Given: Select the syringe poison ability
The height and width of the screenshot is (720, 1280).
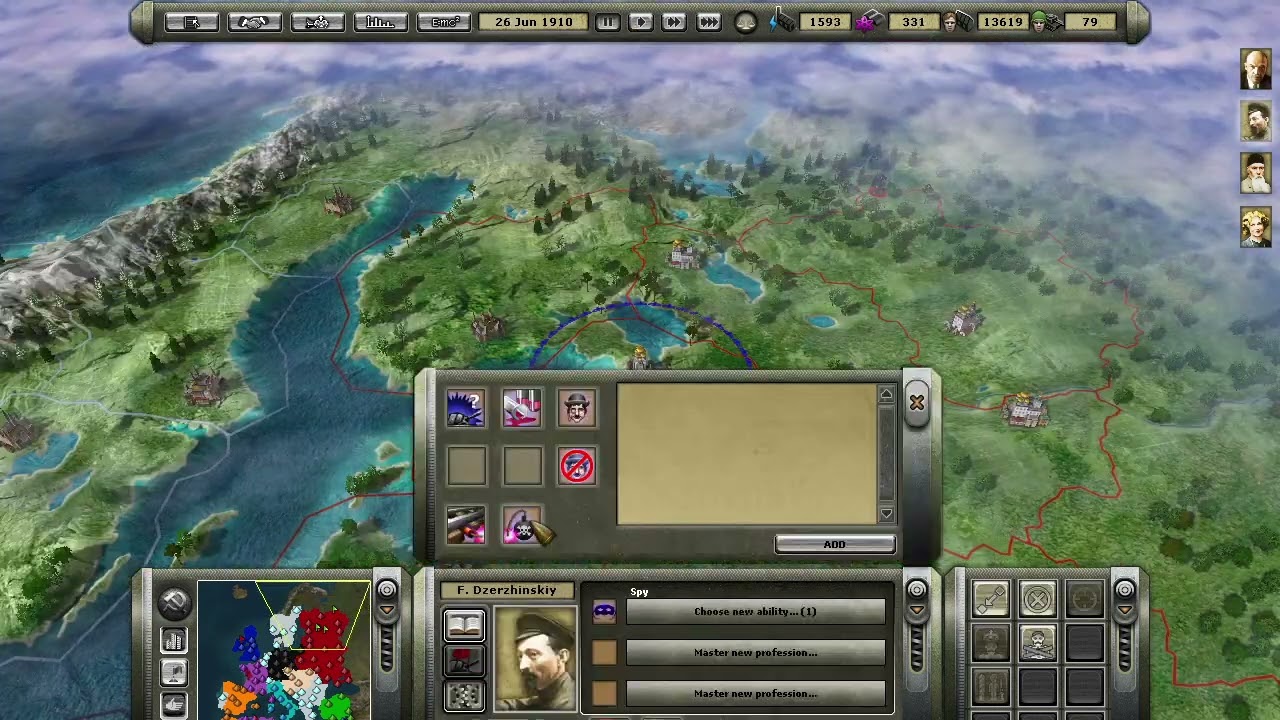Looking at the screenshot, I should coord(522,408).
